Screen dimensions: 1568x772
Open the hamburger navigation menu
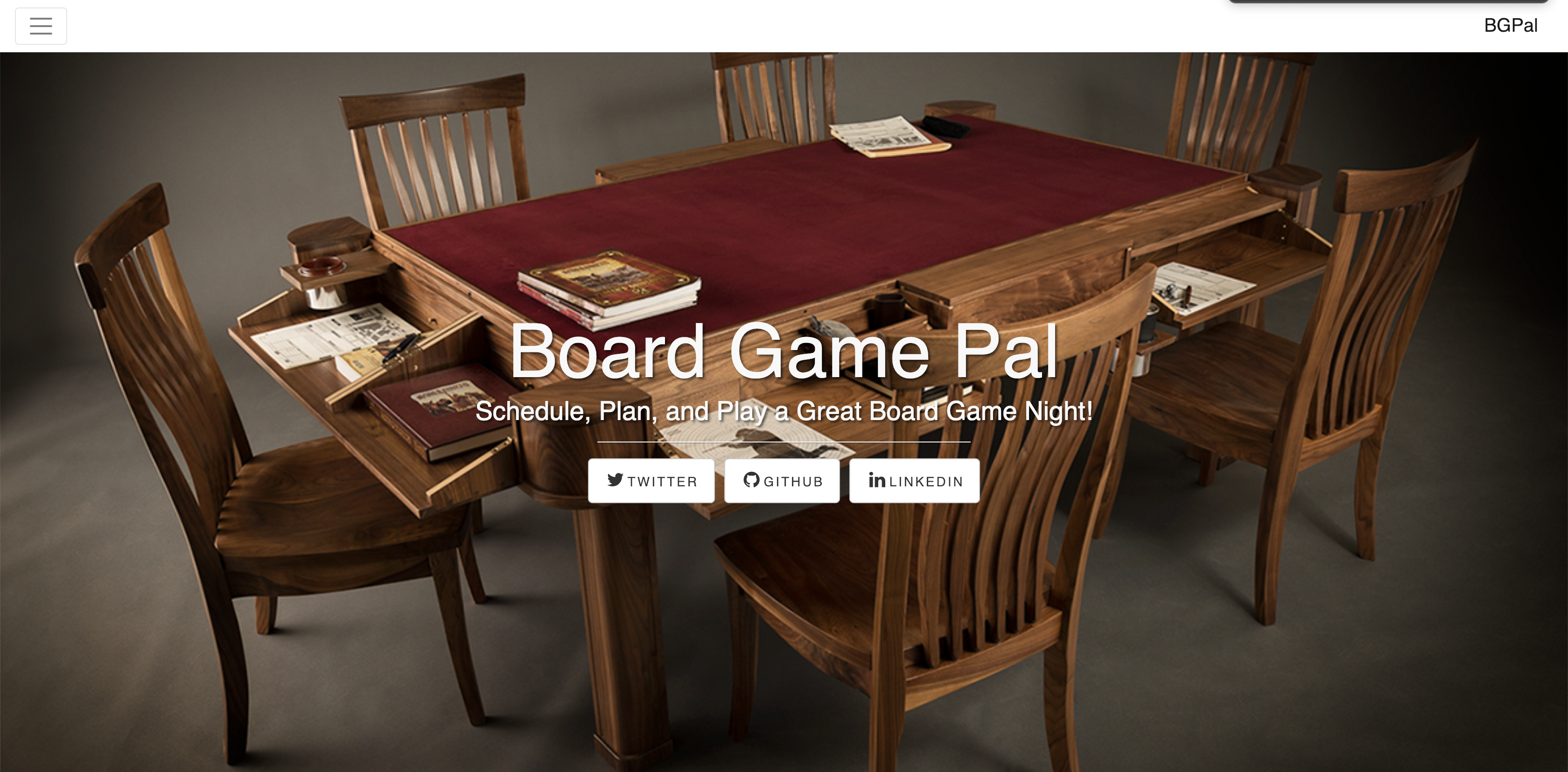tap(41, 26)
